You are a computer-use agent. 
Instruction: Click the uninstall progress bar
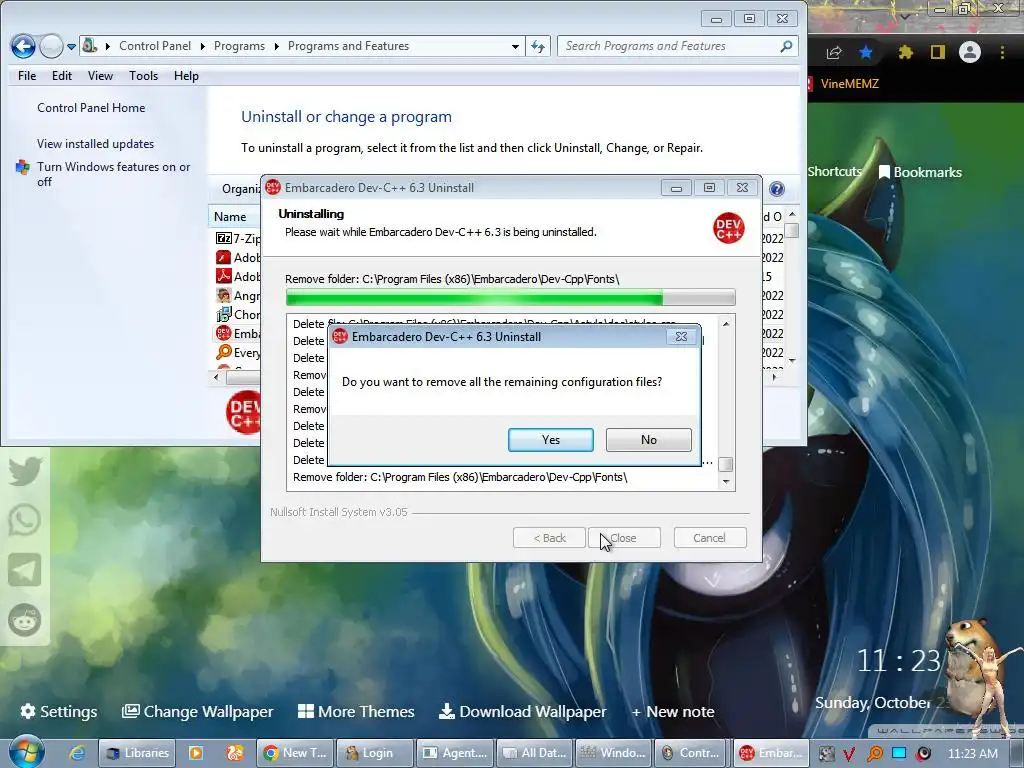(510, 297)
